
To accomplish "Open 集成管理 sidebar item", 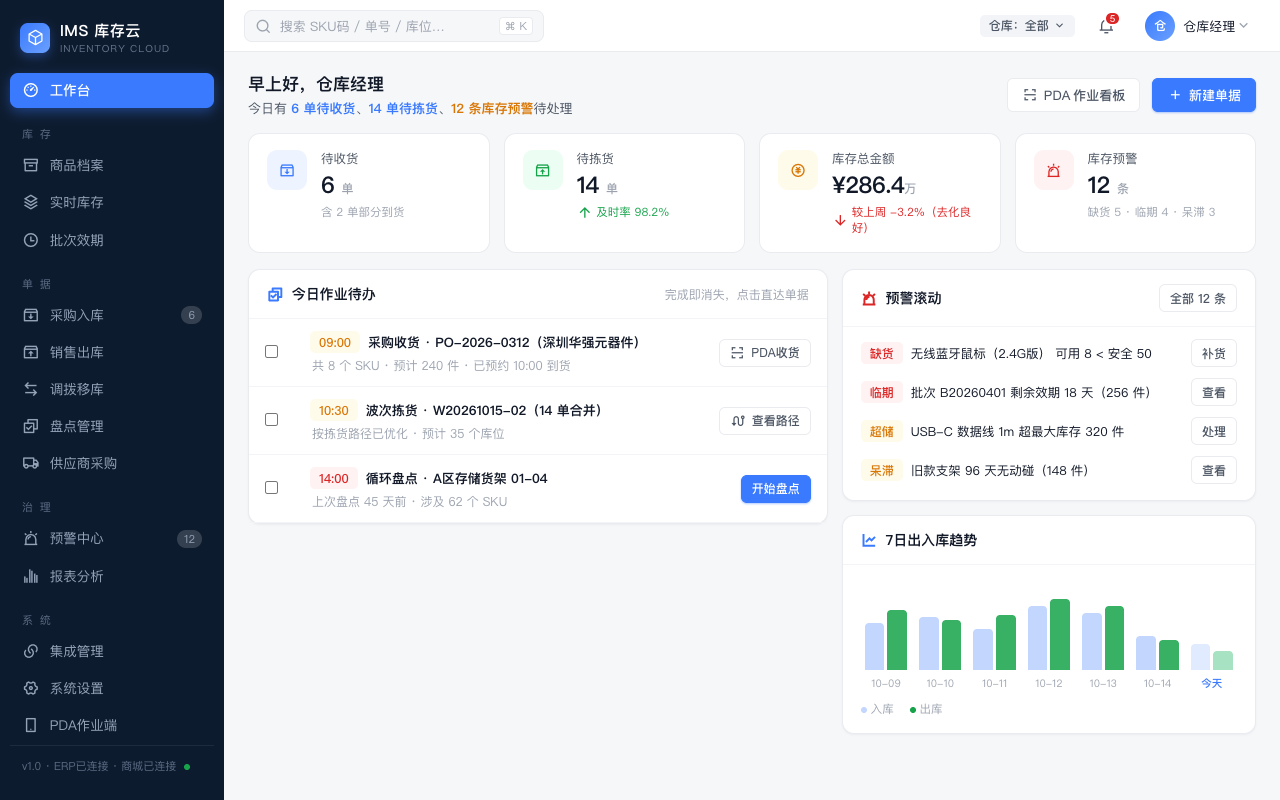I will (x=112, y=651).
